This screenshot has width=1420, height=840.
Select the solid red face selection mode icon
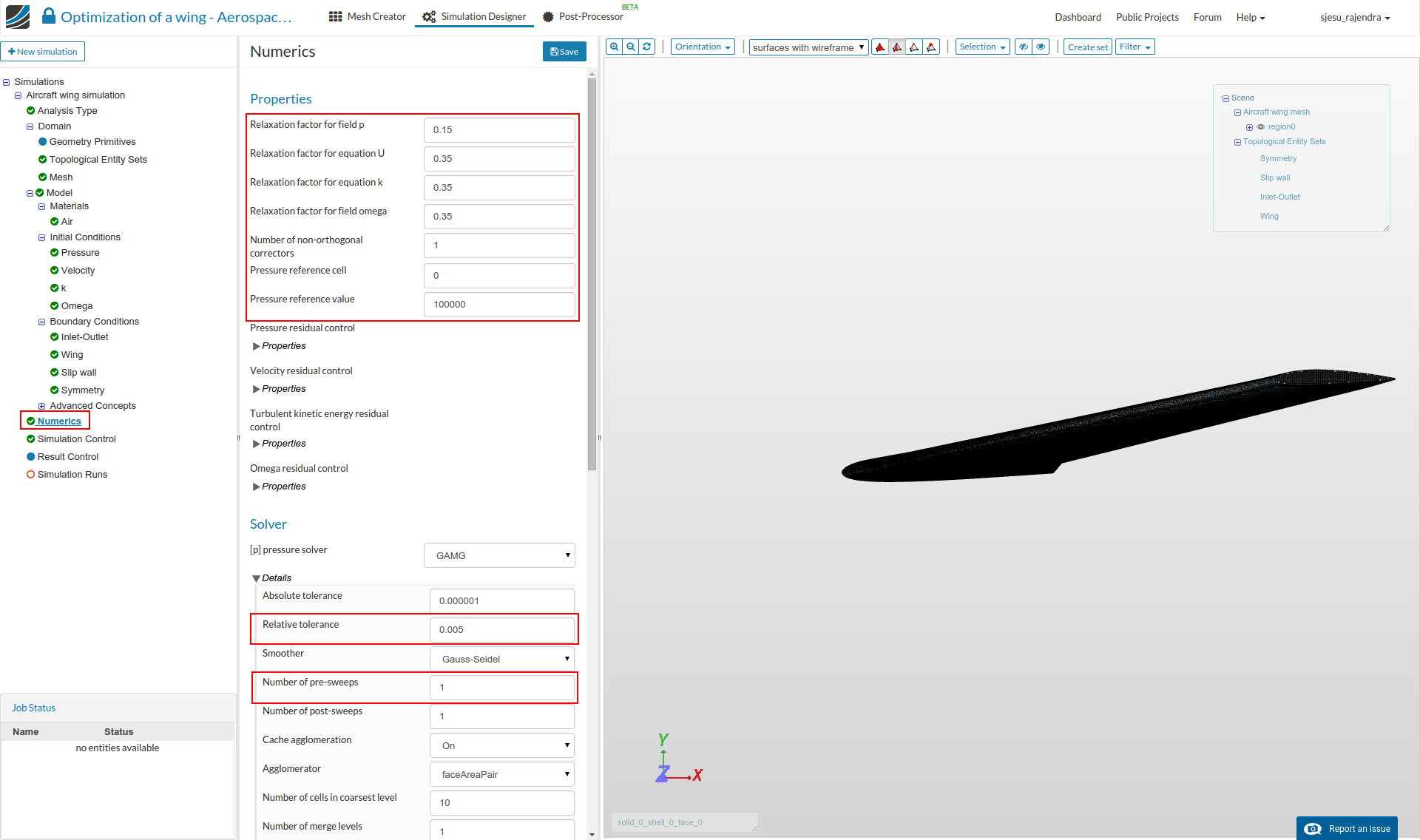[x=880, y=47]
